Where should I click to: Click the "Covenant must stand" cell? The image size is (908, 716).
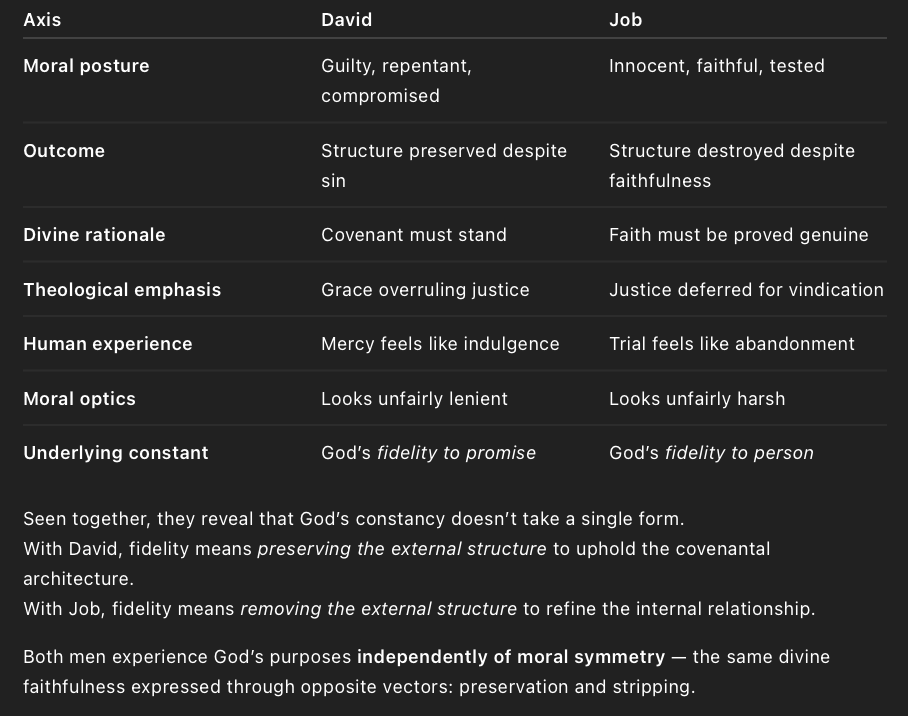click(414, 235)
